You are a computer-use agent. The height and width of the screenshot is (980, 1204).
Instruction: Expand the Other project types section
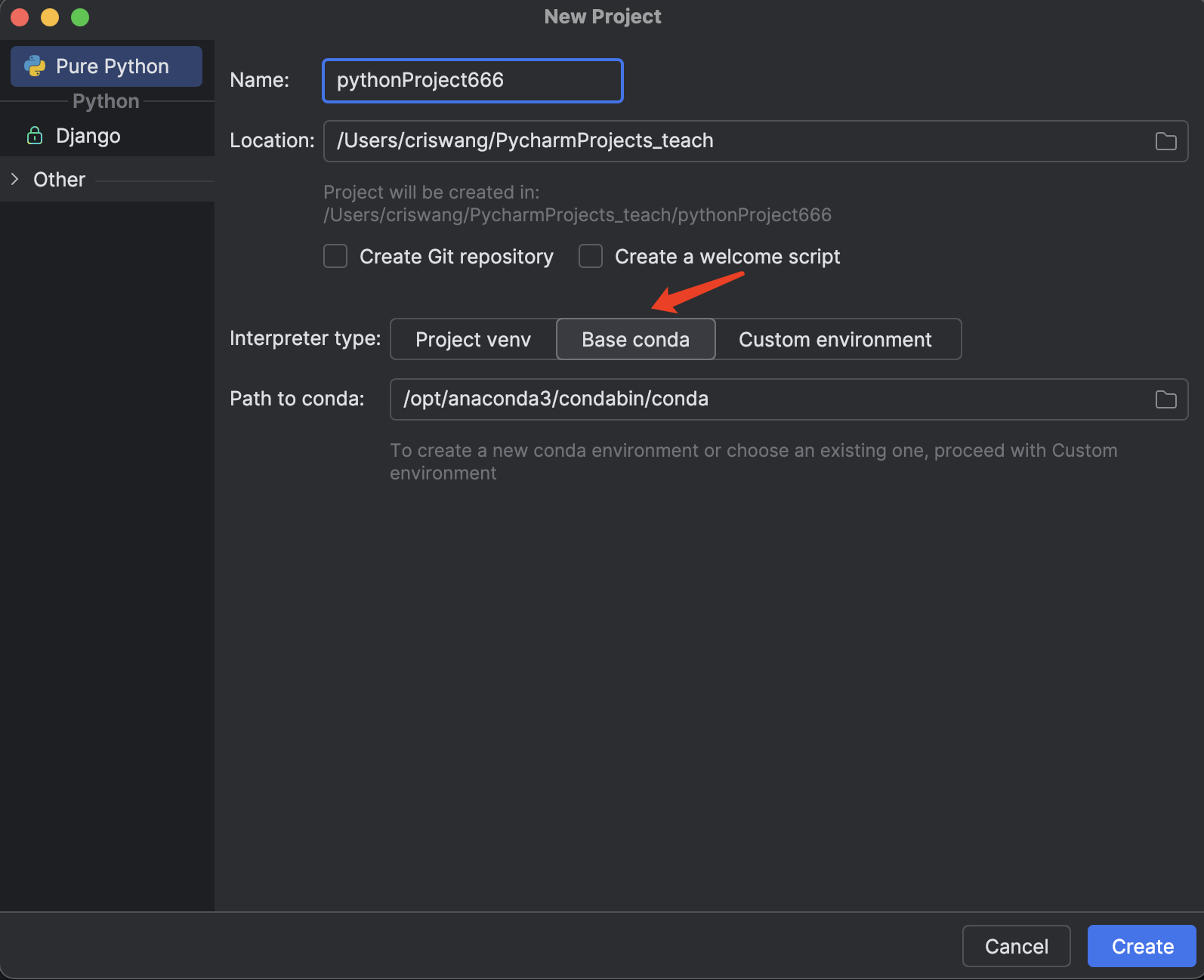click(x=14, y=180)
